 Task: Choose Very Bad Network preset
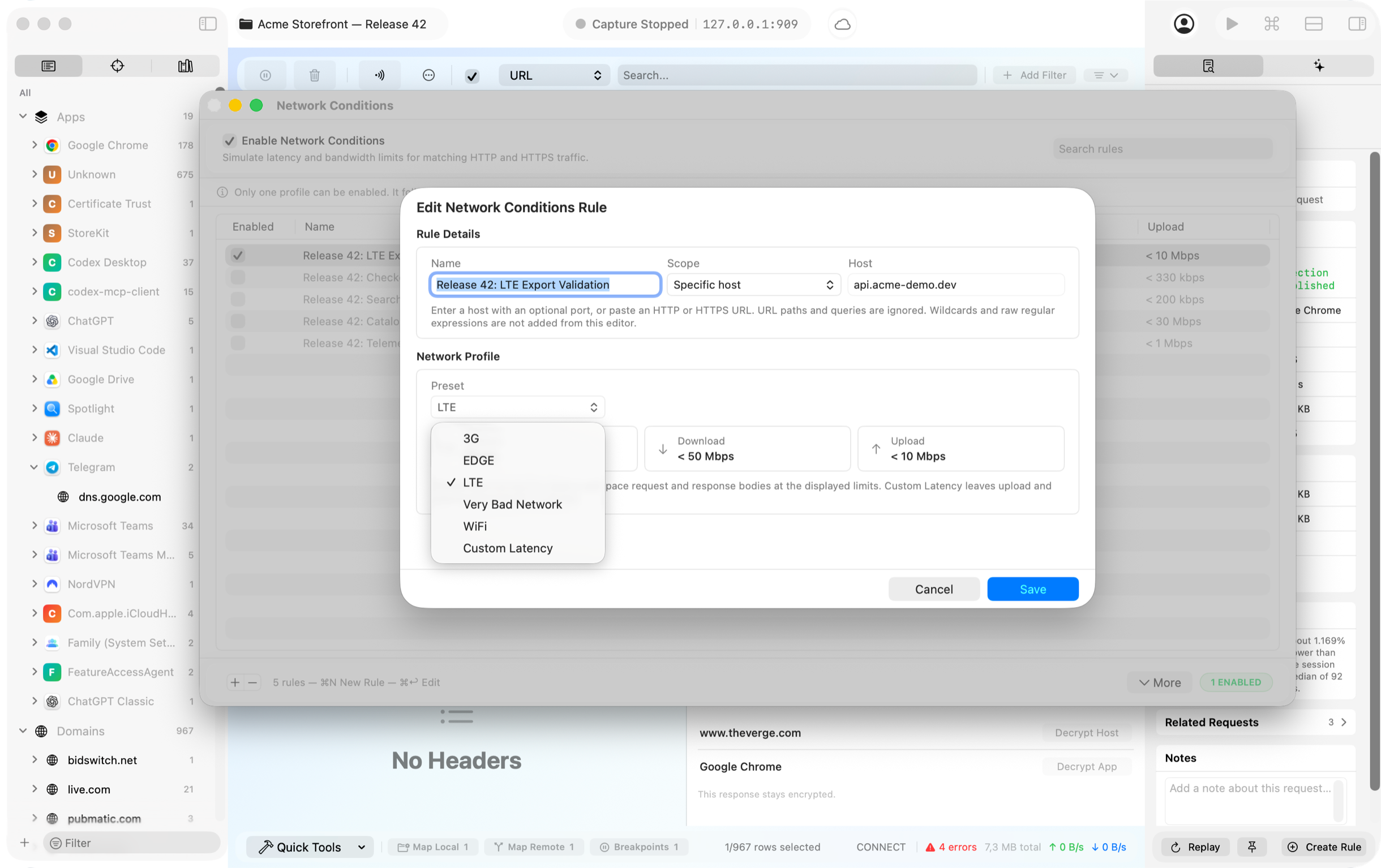click(x=517, y=505)
